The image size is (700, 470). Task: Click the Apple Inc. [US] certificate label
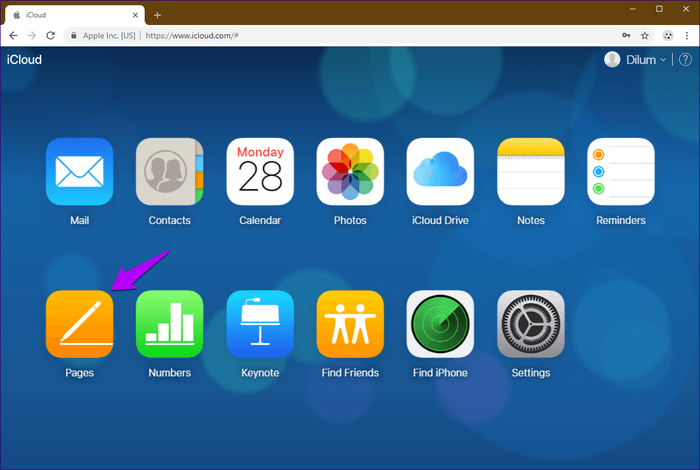point(109,35)
